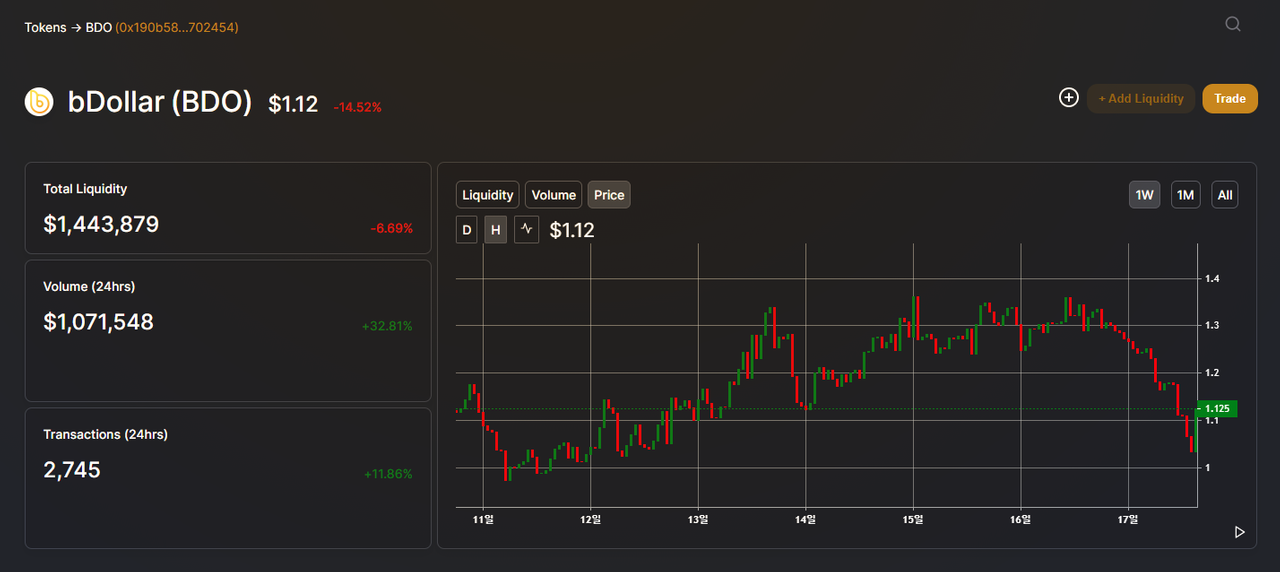Set chart range to All

pyautogui.click(x=1225, y=195)
